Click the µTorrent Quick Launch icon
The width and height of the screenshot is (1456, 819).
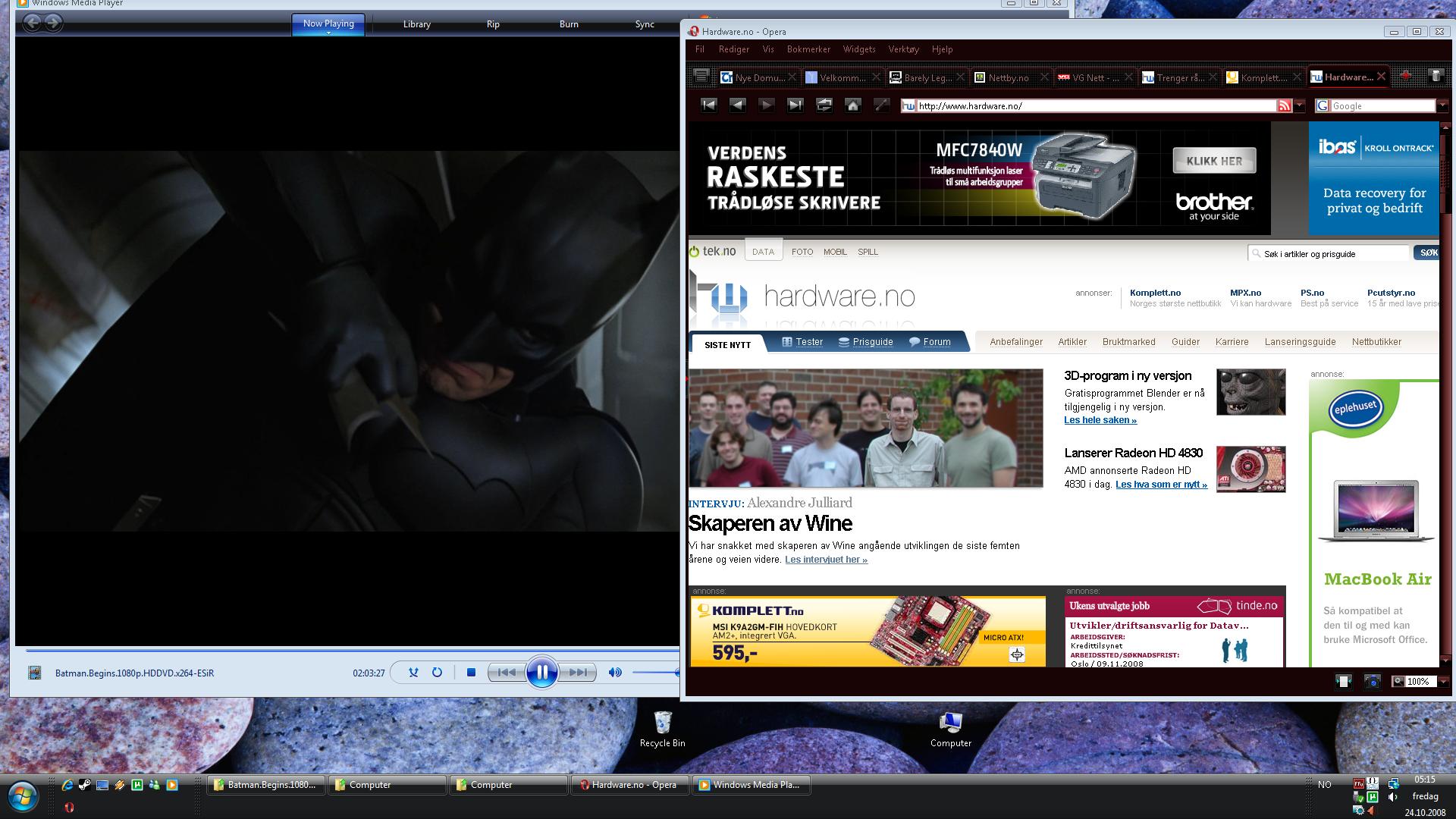click(137, 785)
